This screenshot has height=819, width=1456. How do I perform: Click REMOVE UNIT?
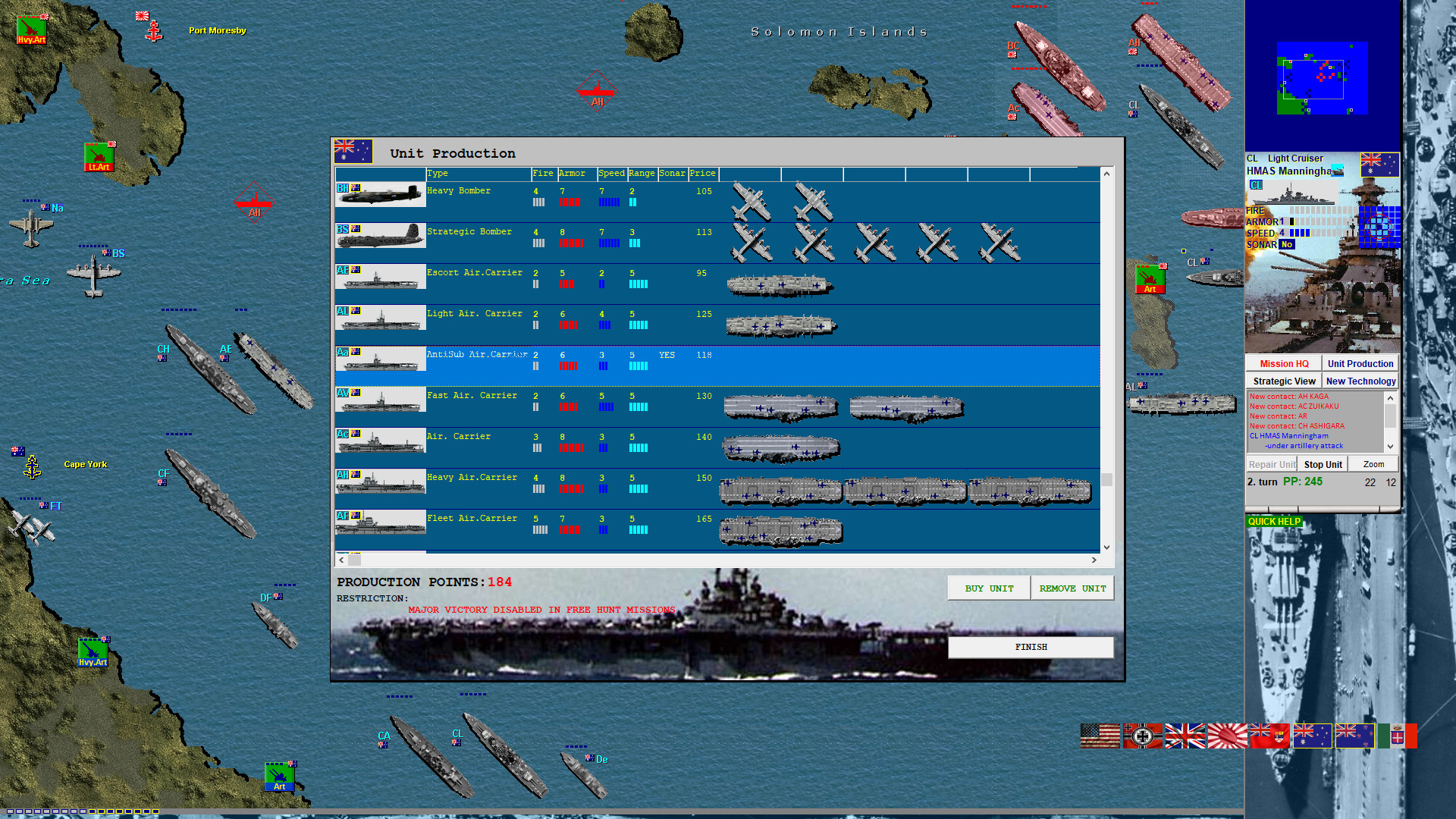coord(1072,588)
